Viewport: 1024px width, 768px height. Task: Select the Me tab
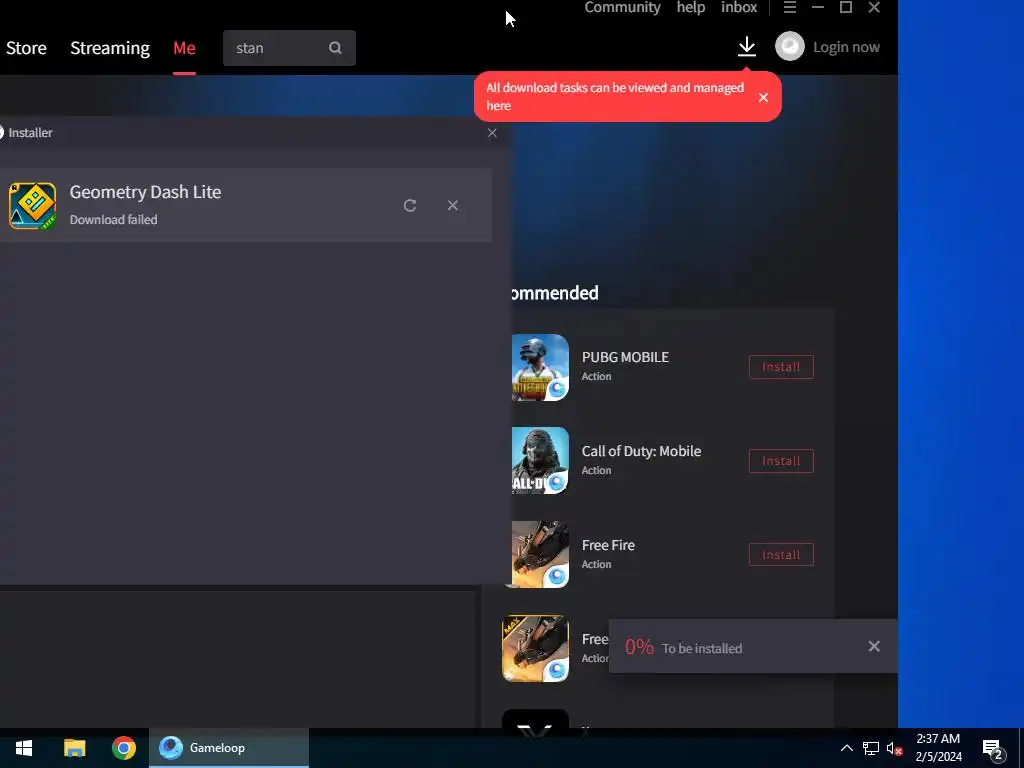184,48
